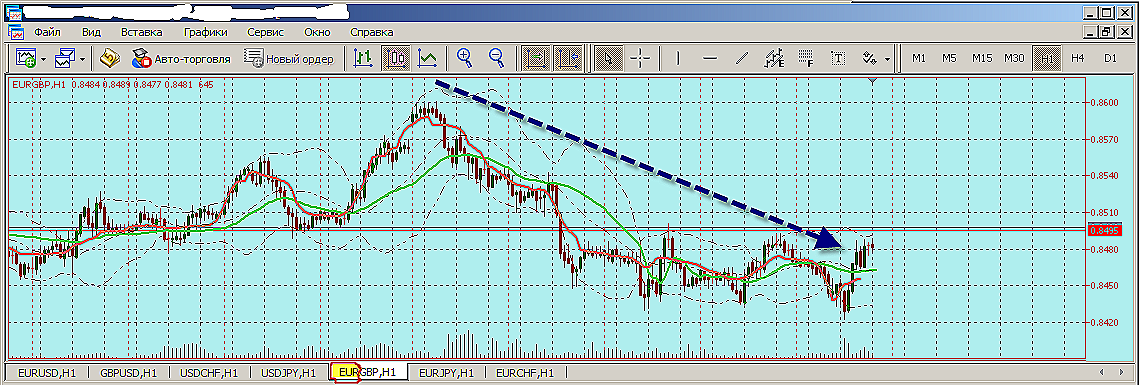The width and height of the screenshot is (1139, 385).
Task: Open the Графики menu
Action: (x=206, y=32)
